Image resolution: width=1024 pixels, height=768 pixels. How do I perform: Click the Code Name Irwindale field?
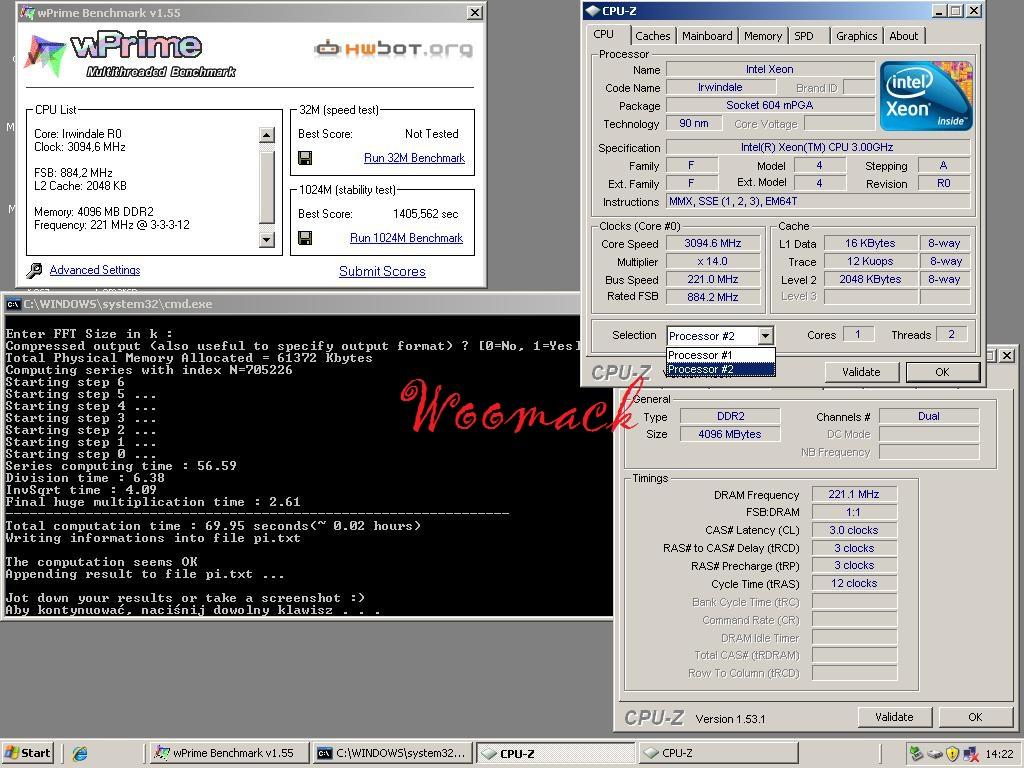point(720,88)
